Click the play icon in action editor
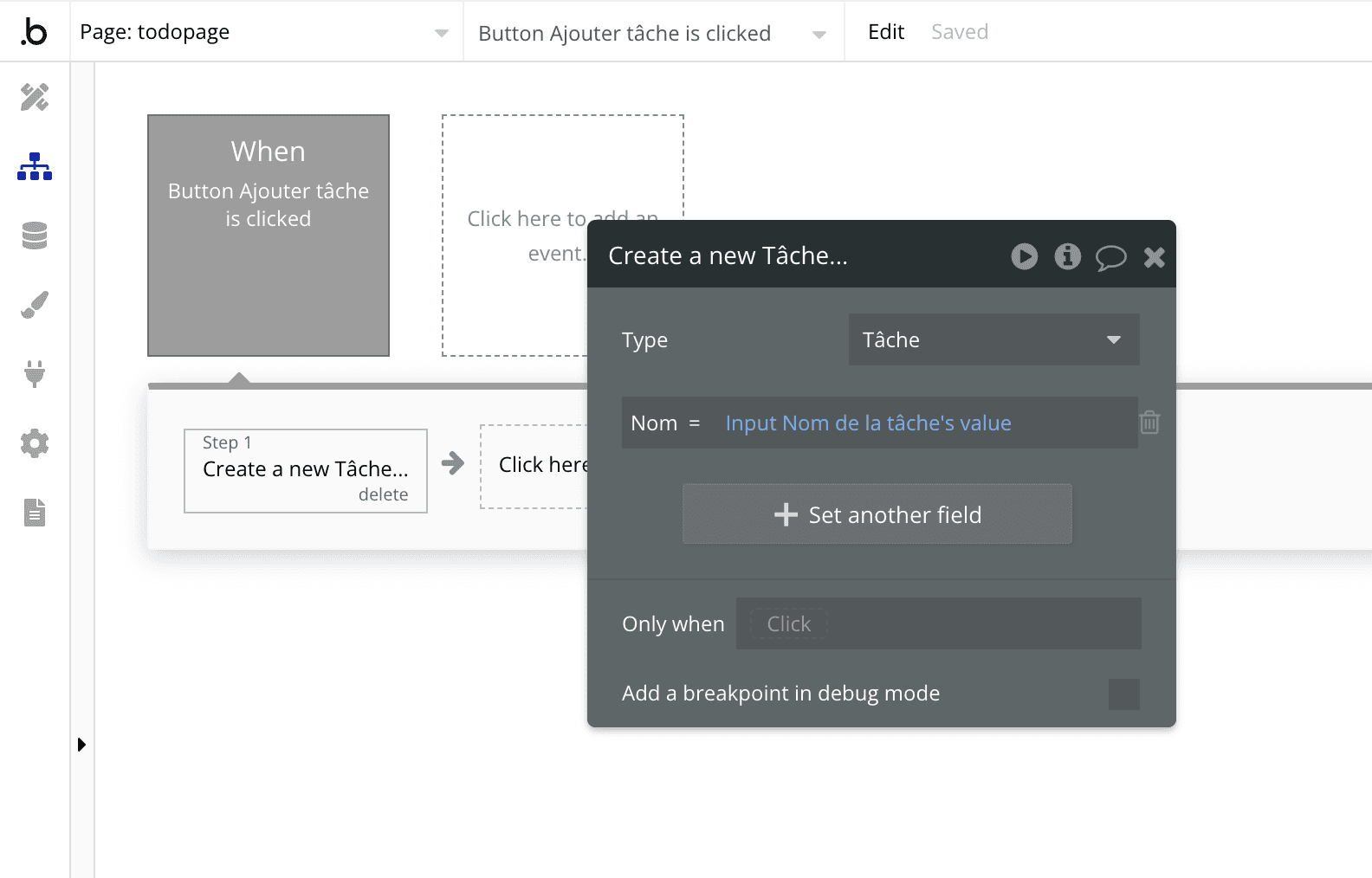1372x878 pixels. point(1025,256)
